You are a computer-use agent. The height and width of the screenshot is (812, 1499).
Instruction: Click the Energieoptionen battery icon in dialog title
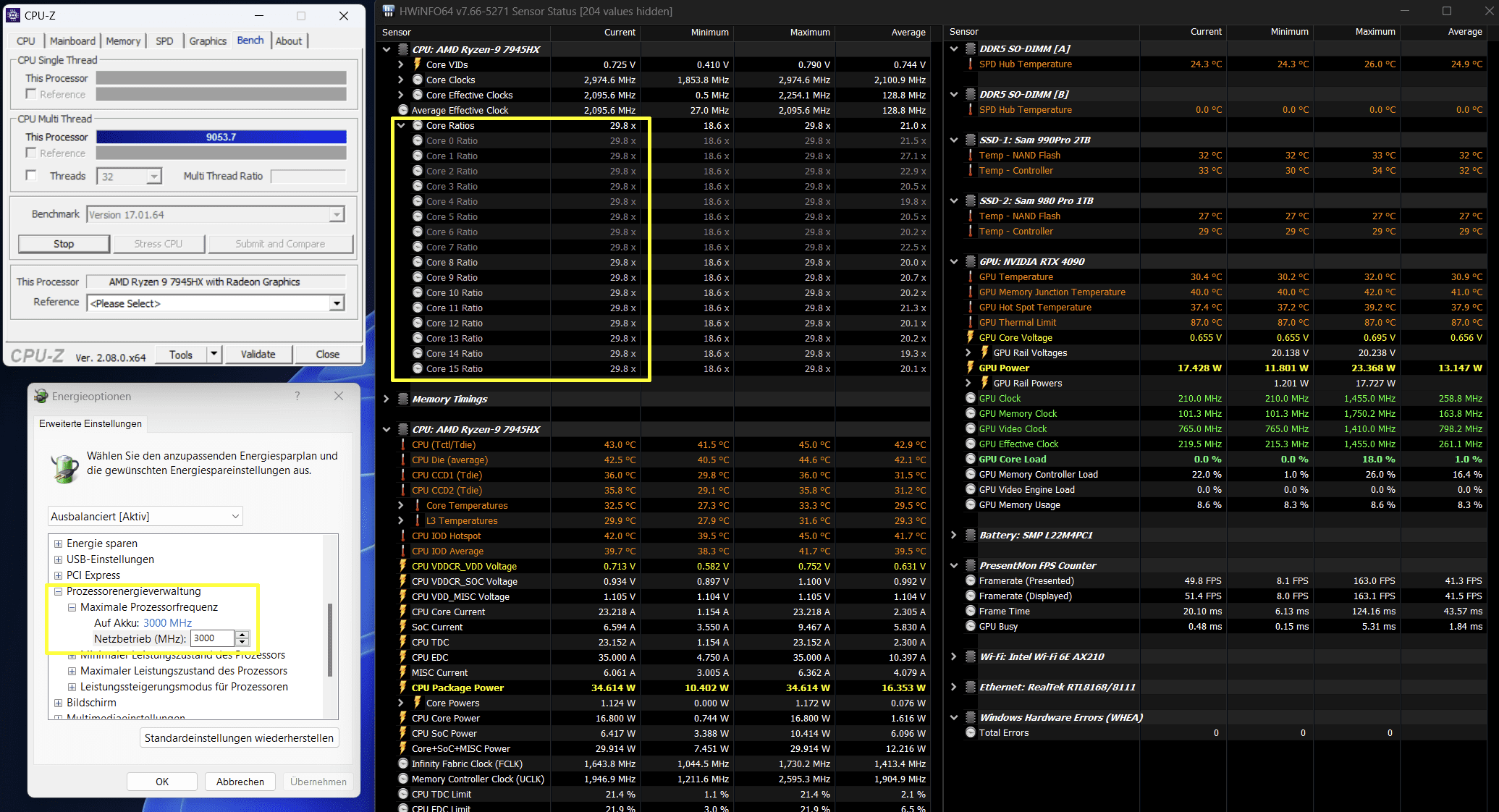click(x=41, y=397)
